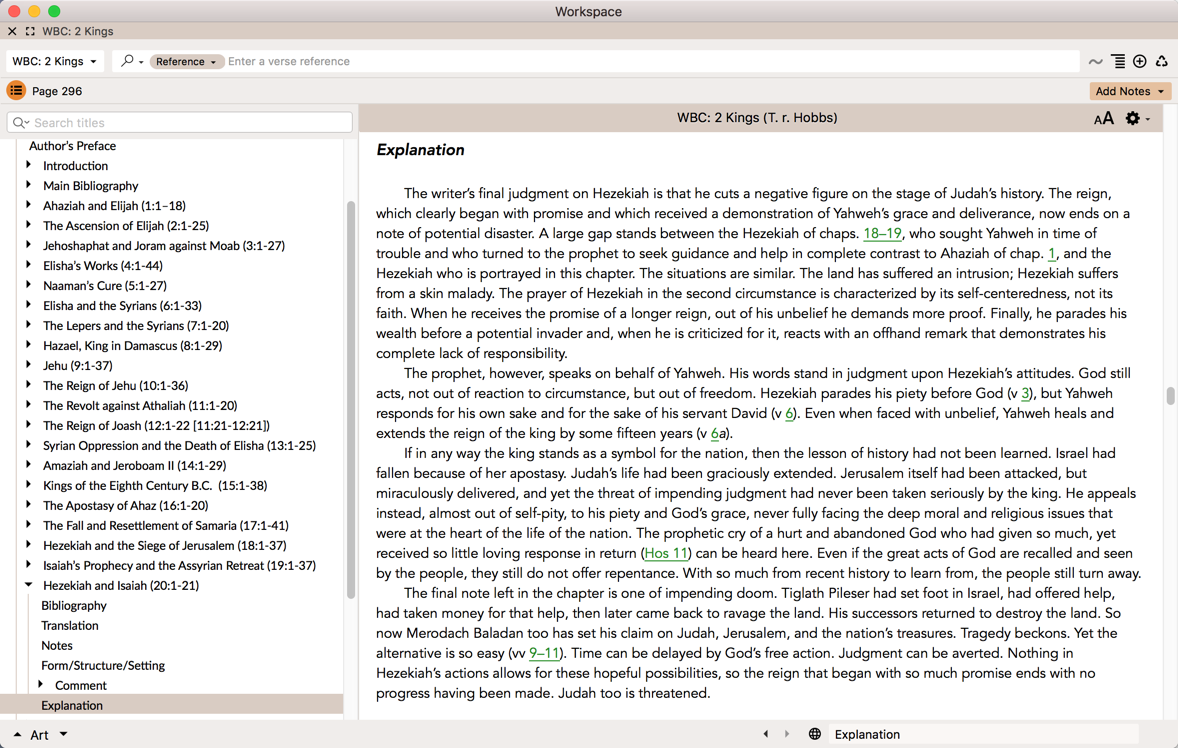Open the 18–19 chapter link

click(882, 234)
